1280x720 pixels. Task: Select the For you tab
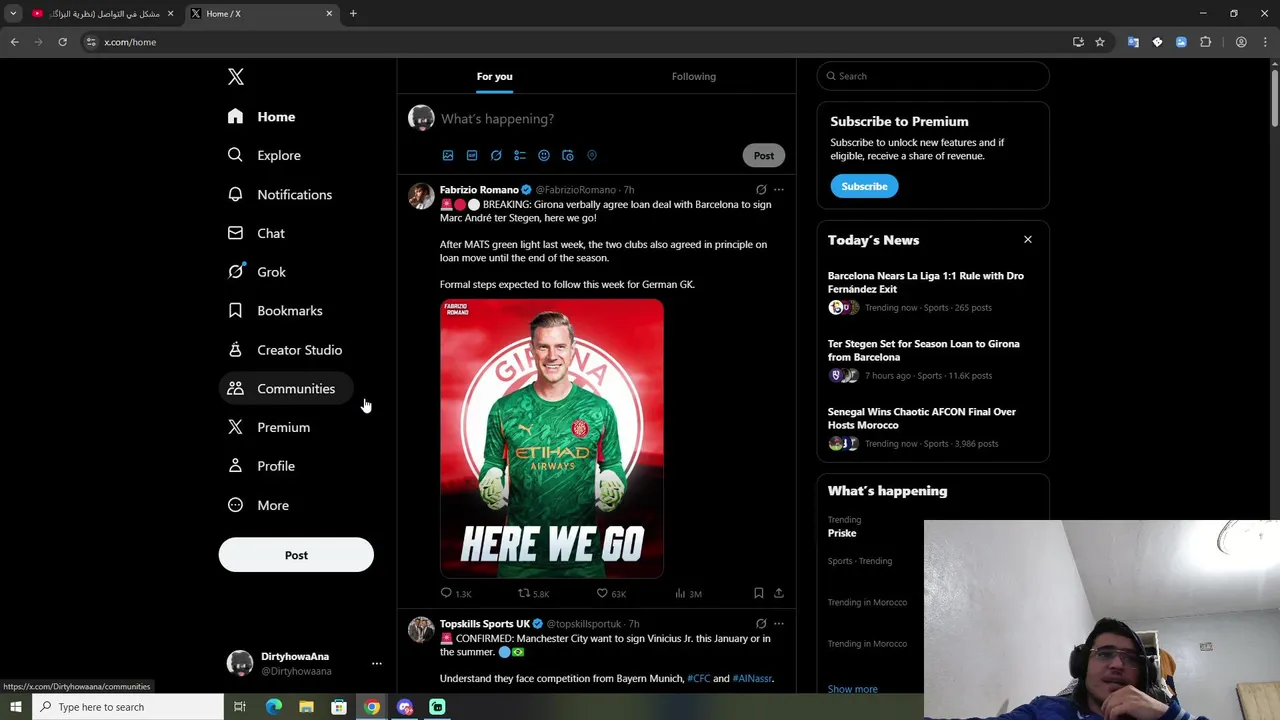494,76
